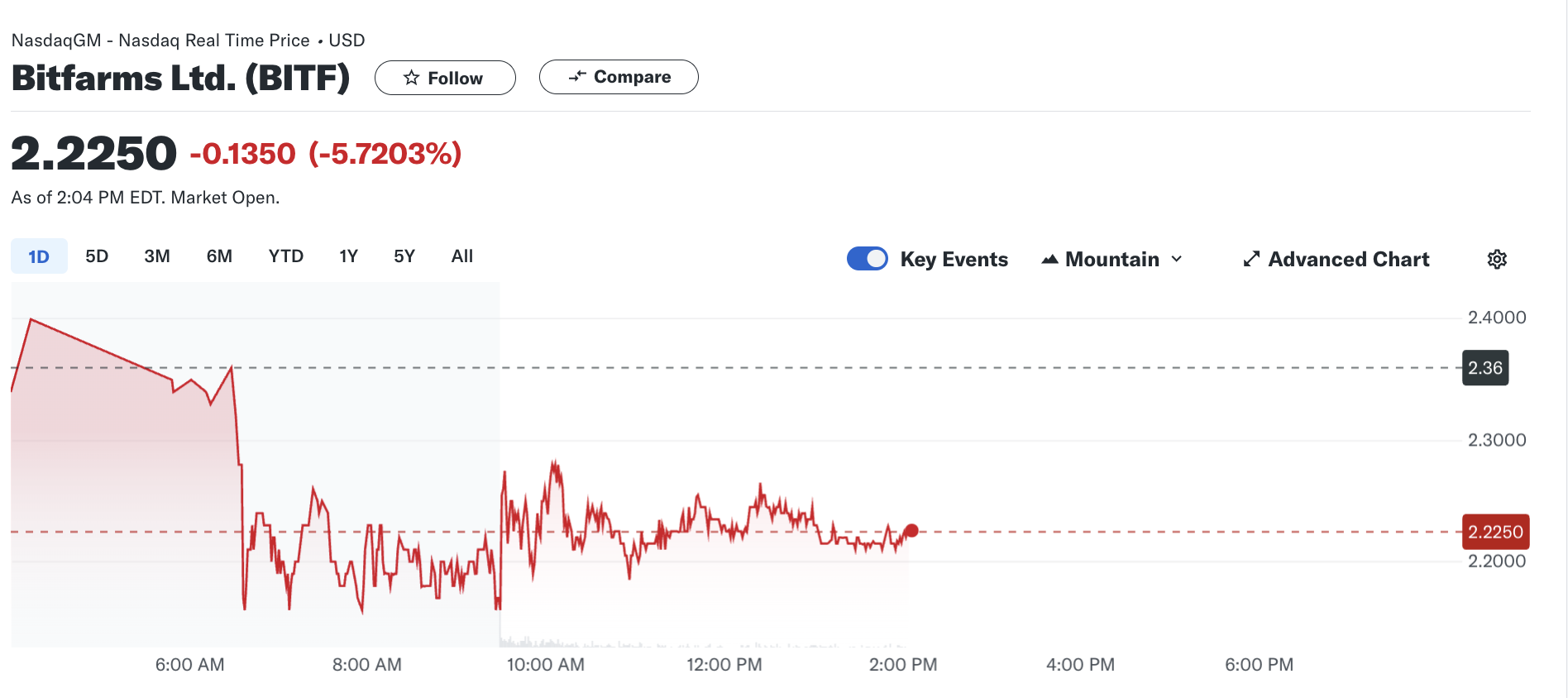Select the 1D time range tab

[x=39, y=256]
